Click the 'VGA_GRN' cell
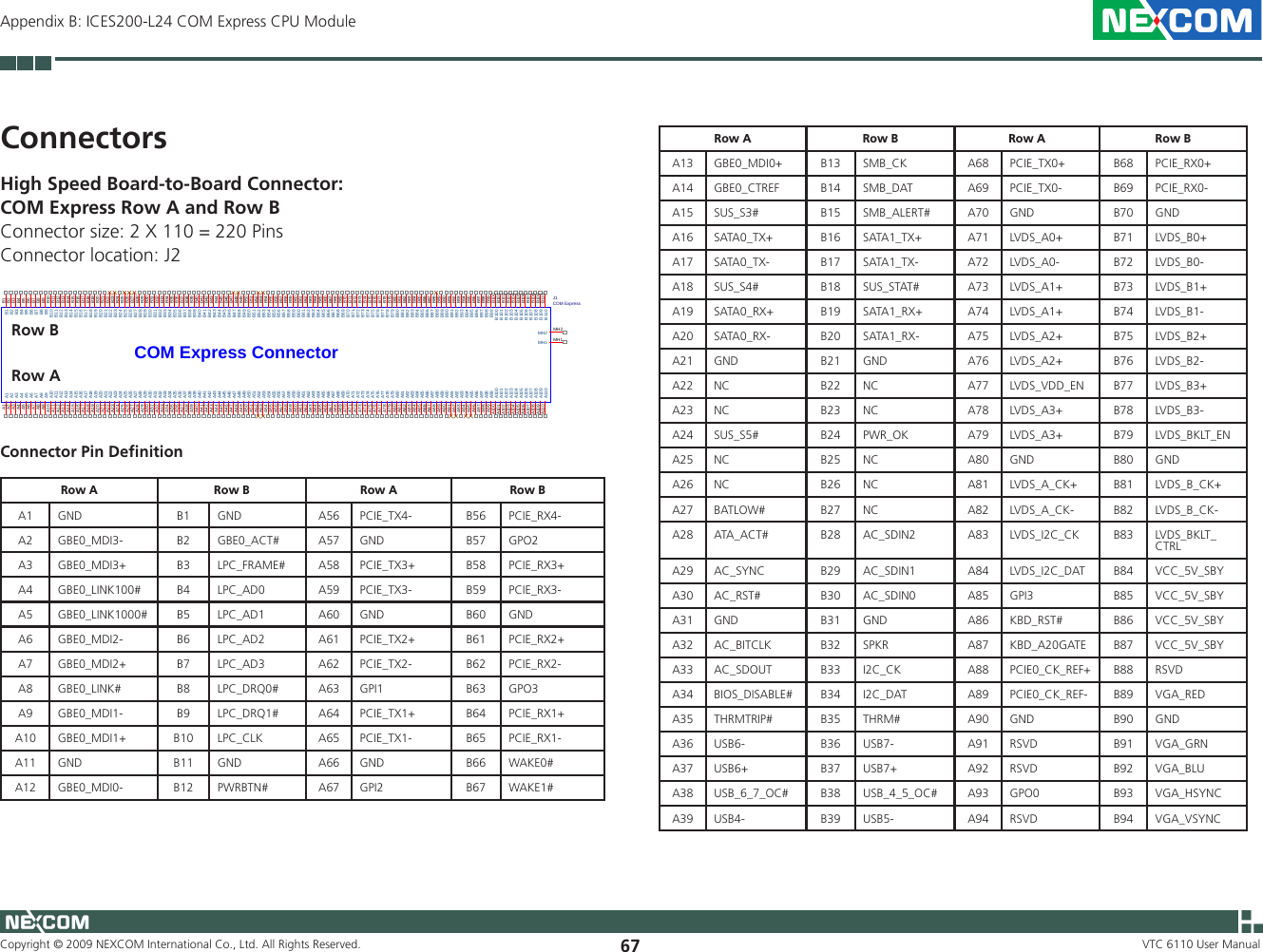This screenshot has width=1263, height=952. (1196, 743)
